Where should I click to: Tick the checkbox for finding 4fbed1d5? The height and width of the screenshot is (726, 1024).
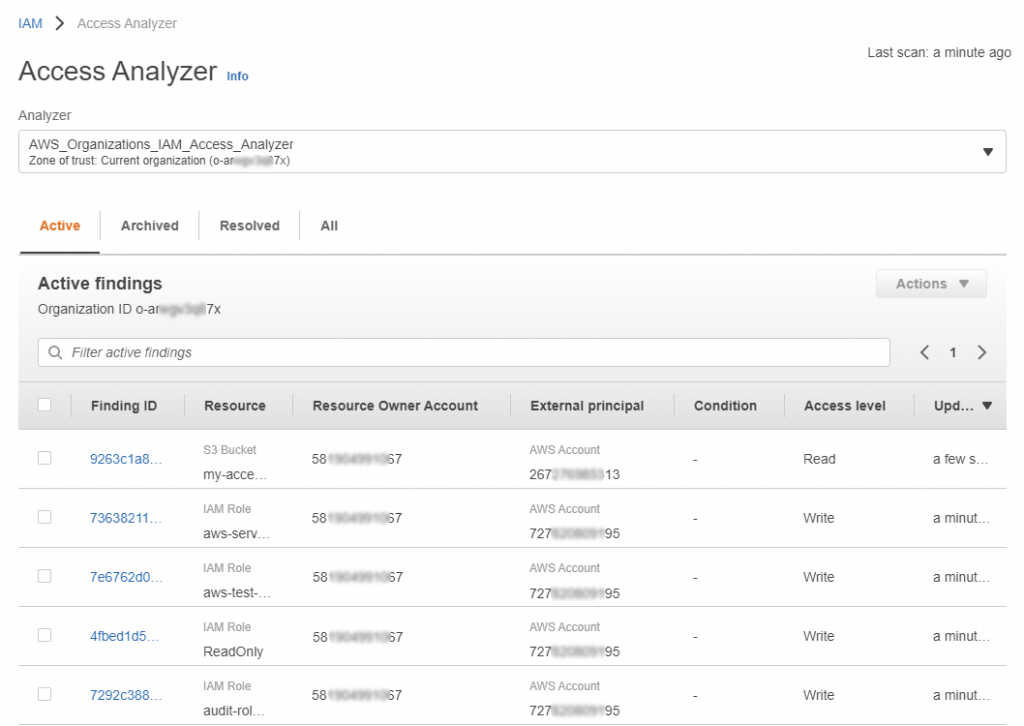coord(44,635)
